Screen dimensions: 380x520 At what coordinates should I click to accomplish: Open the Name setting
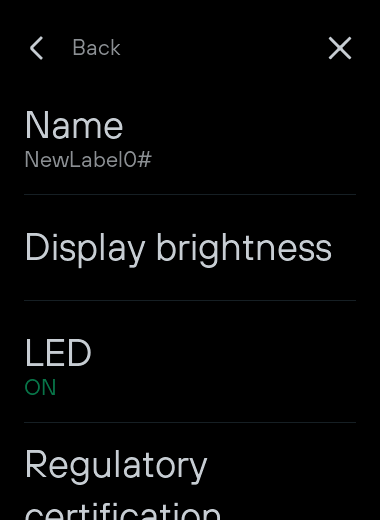pos(190,140)
